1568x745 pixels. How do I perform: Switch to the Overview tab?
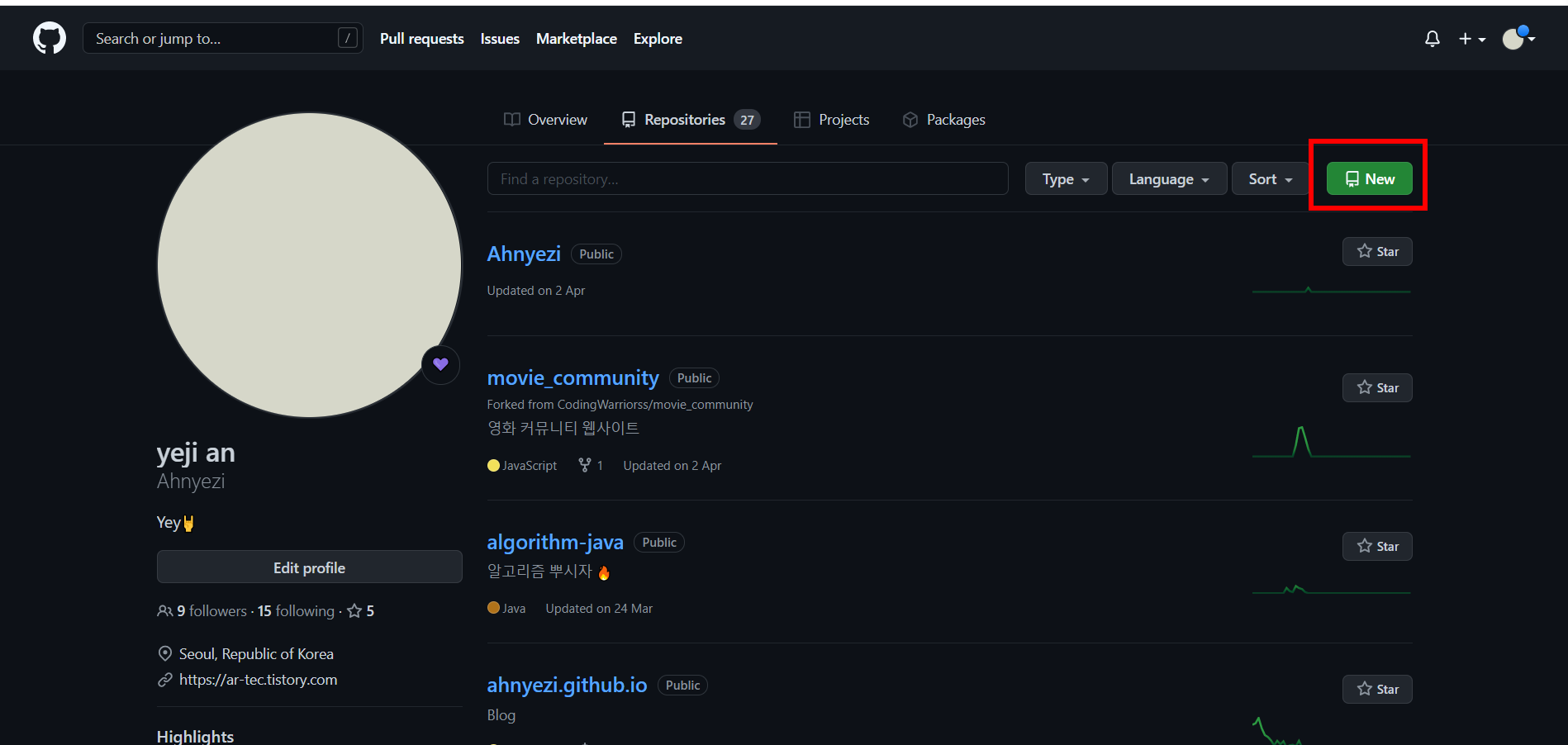click(545, 120)
